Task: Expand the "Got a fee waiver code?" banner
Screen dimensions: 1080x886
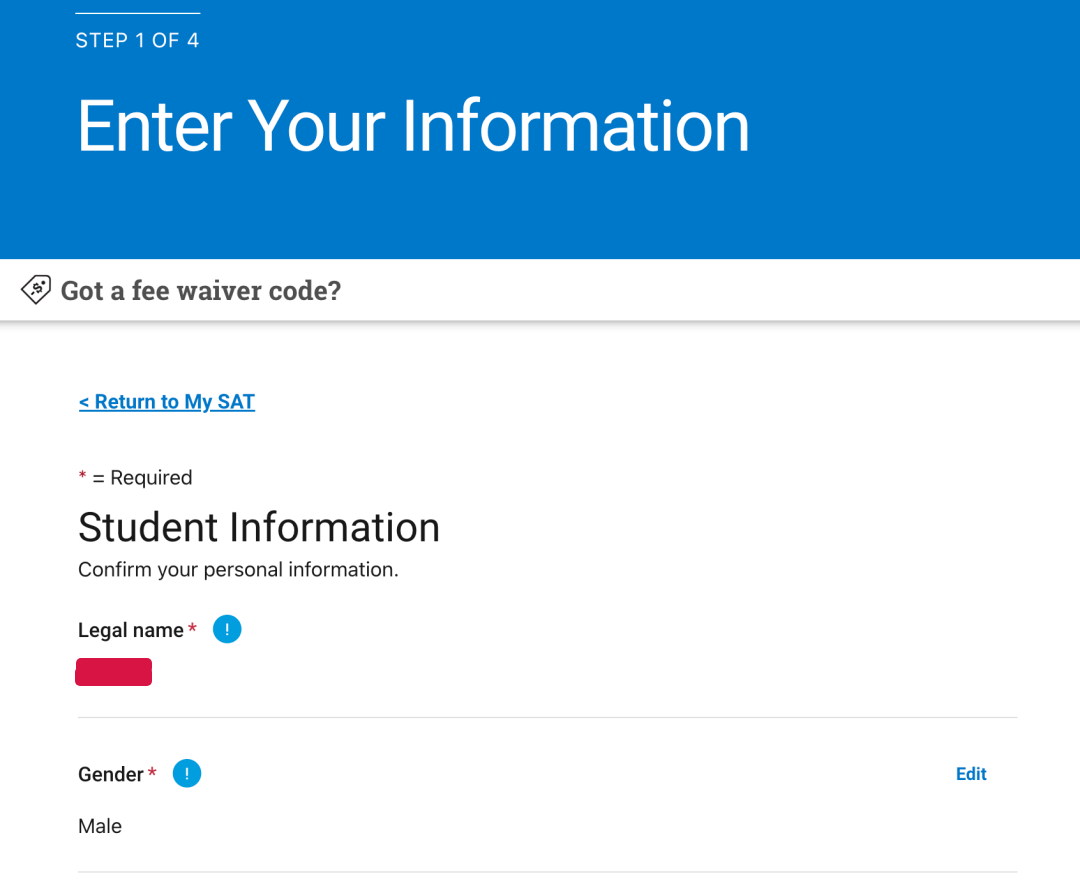Action: (540, 290)
